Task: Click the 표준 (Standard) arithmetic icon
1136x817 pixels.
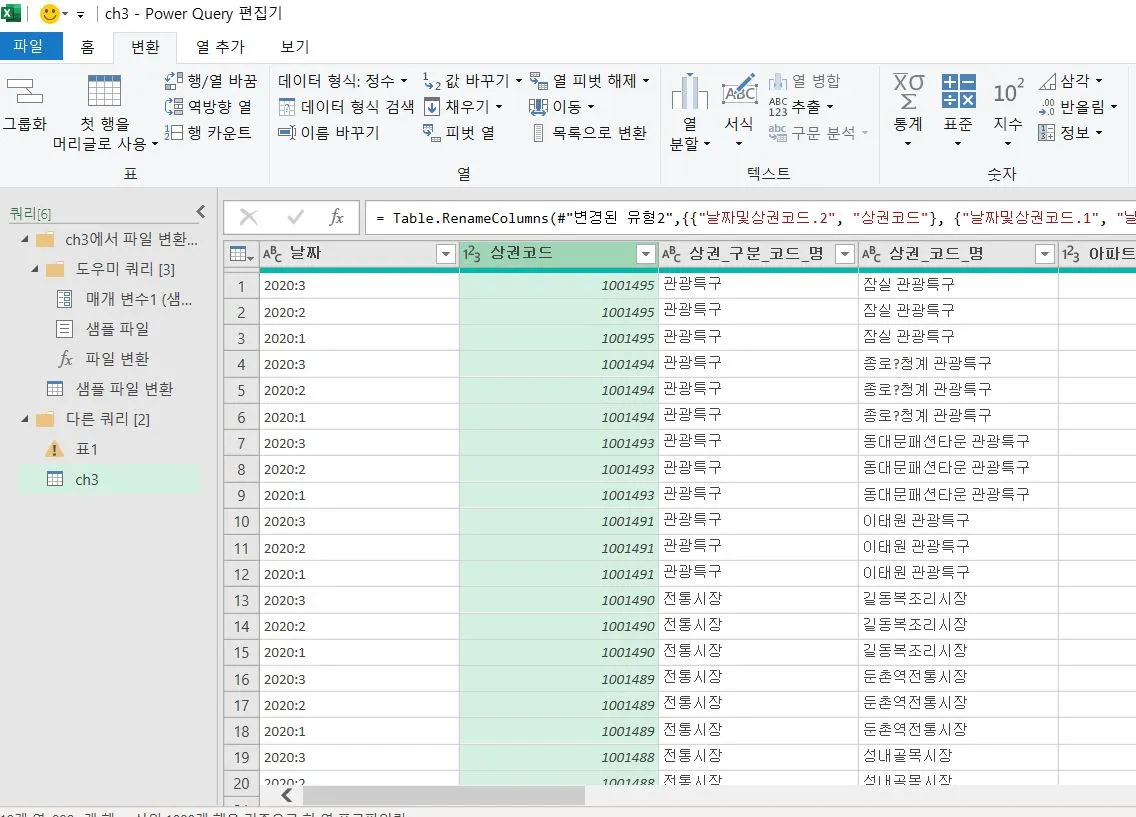Action: [x=958, y=91]
